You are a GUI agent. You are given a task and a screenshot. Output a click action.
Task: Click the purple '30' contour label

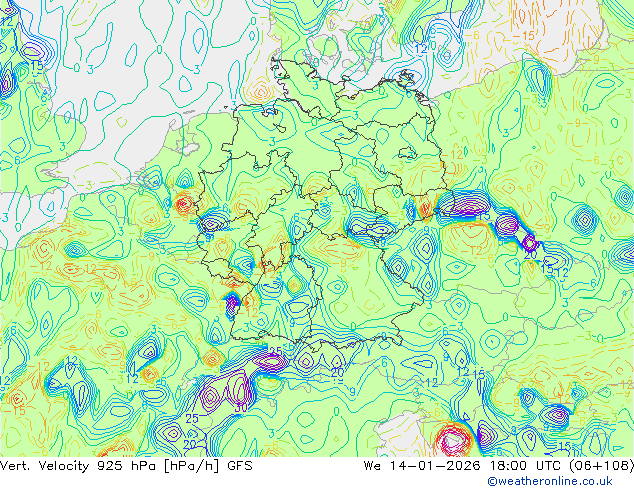pyautogui.click(x=241, y=408)
